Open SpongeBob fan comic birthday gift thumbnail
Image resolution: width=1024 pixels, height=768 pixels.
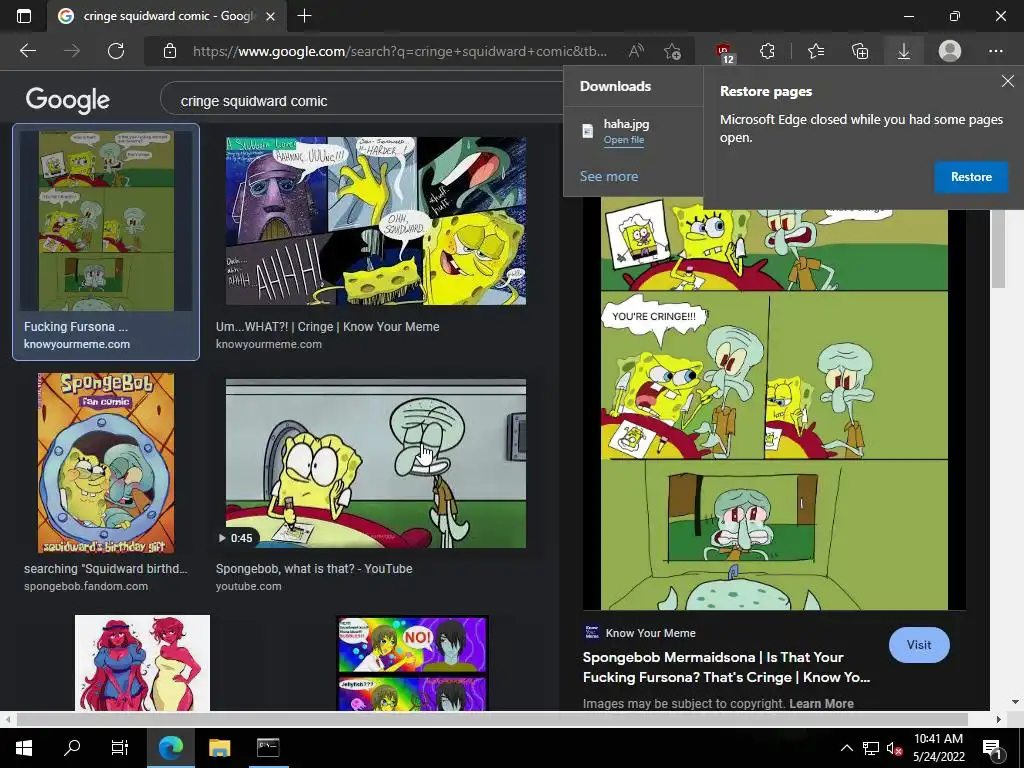pyautogui.click(x=106, y=463)
